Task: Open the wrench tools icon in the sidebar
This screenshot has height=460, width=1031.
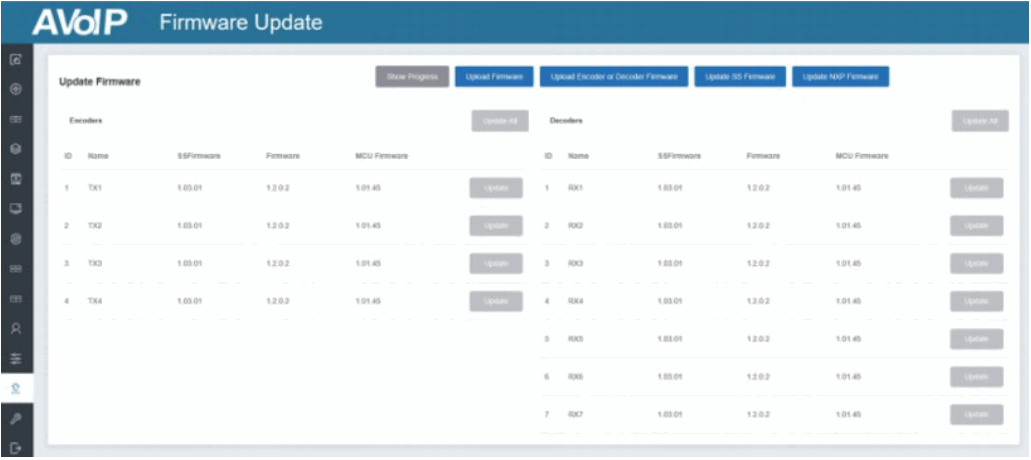Action: [x=17, y=419]
